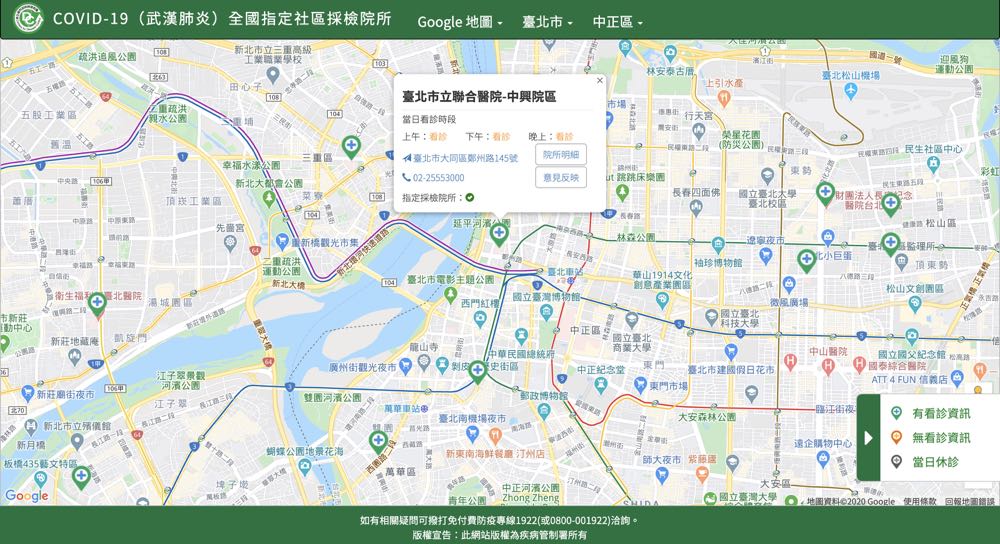Click the 院所明細 button
The width and height of the screenshot is (1000, 544).
[x=561, y=154]
